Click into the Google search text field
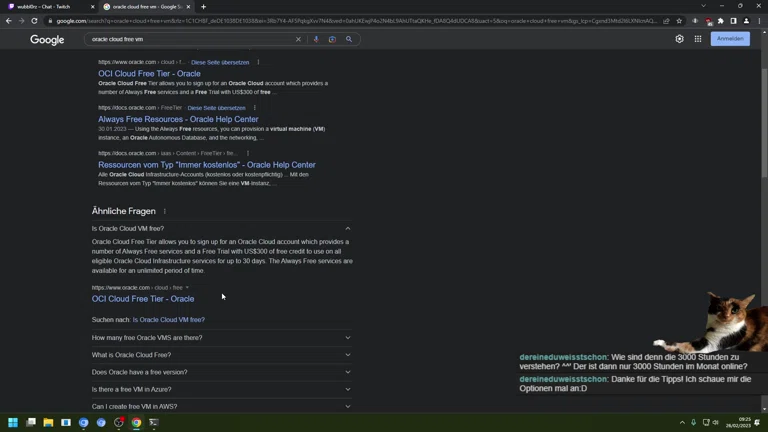768x432 pixels. pos(190,39)
